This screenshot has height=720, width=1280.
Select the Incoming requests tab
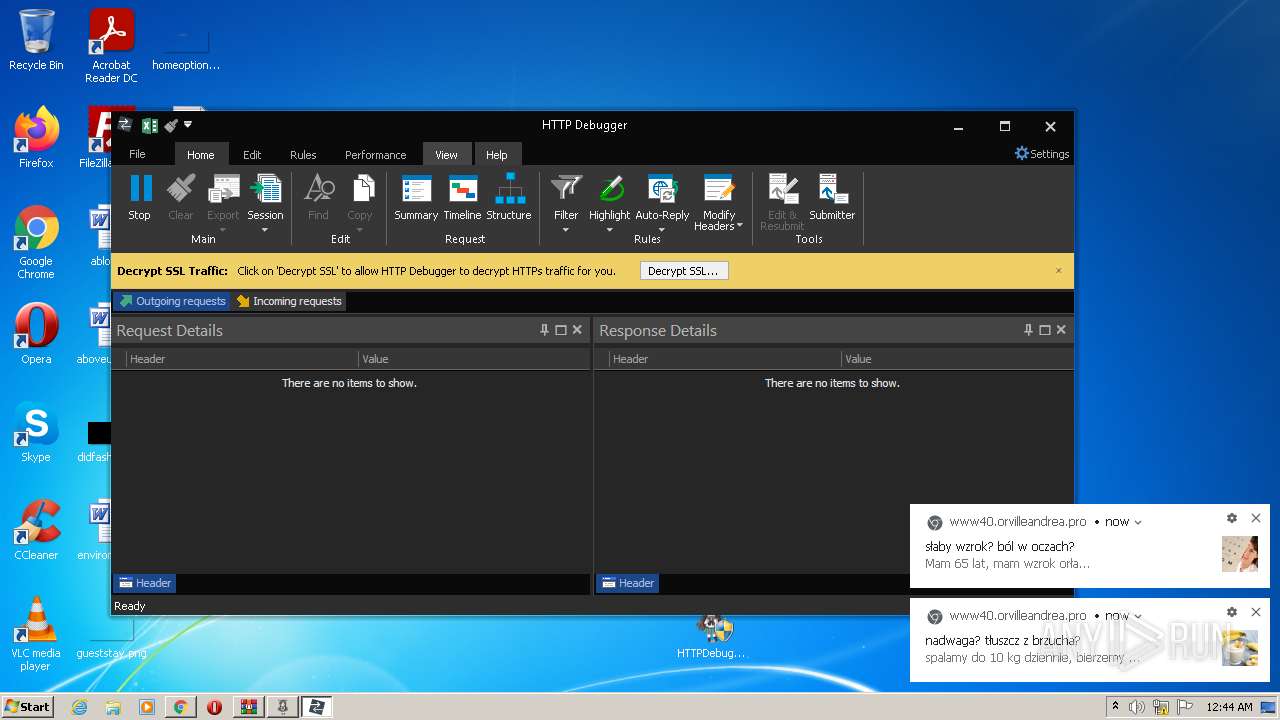(289, 301)
